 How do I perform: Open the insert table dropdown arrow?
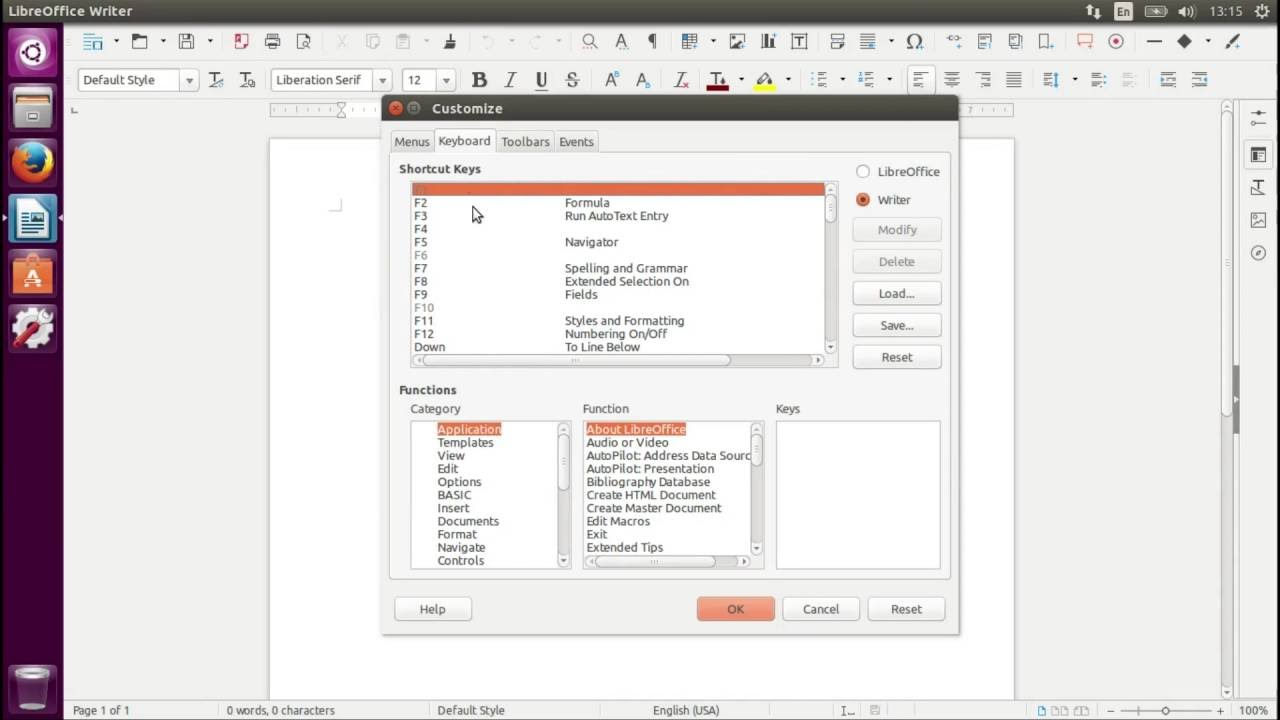(711, 42)
